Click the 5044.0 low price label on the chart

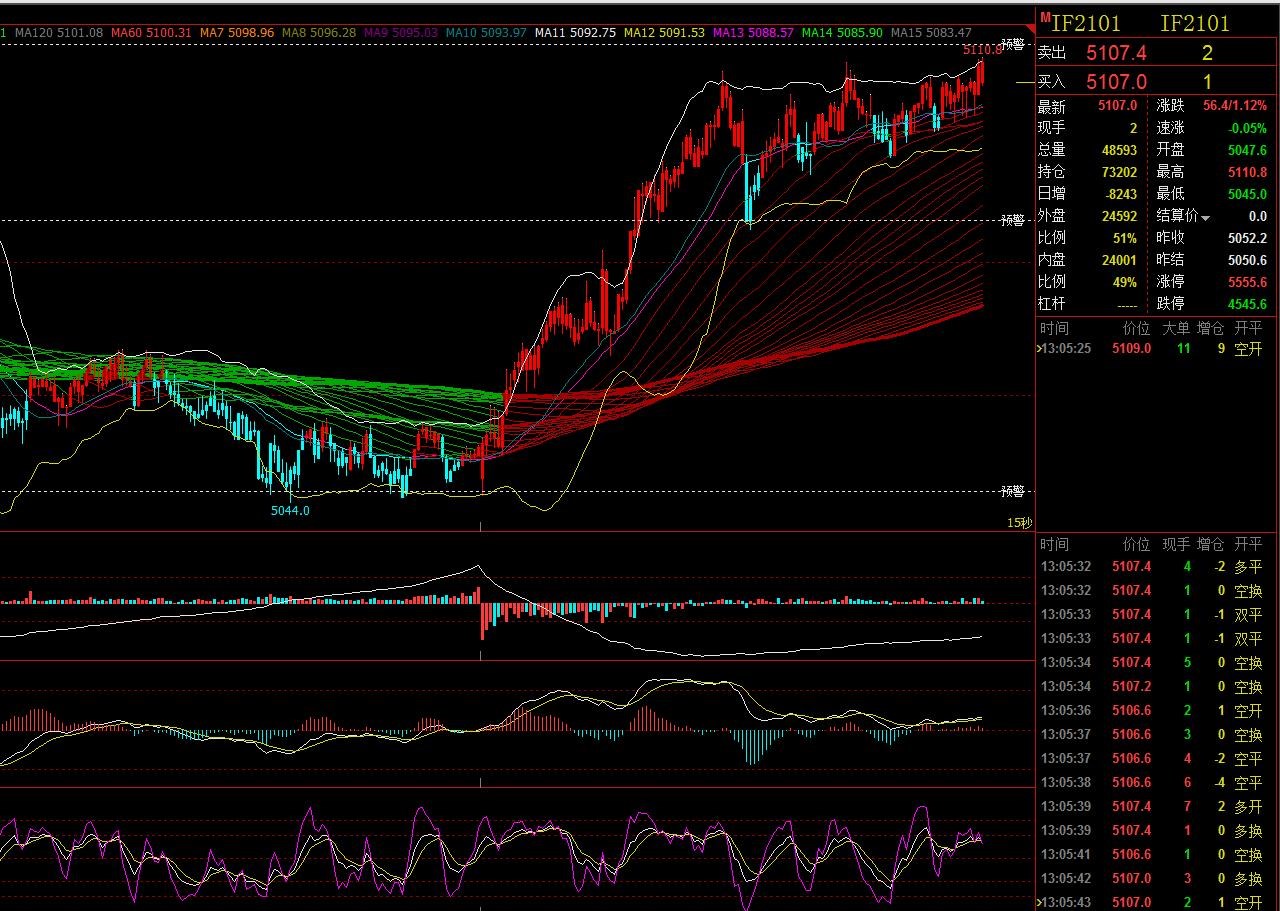point(290,510)
